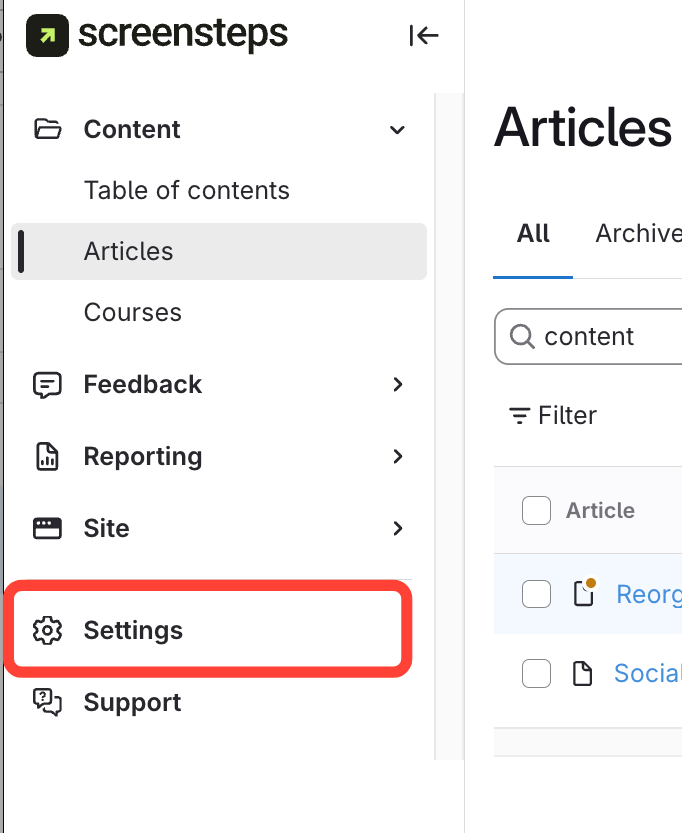Click the Feedback speech bubble icon
Viewport: 682px width, 833px height.
47,385
